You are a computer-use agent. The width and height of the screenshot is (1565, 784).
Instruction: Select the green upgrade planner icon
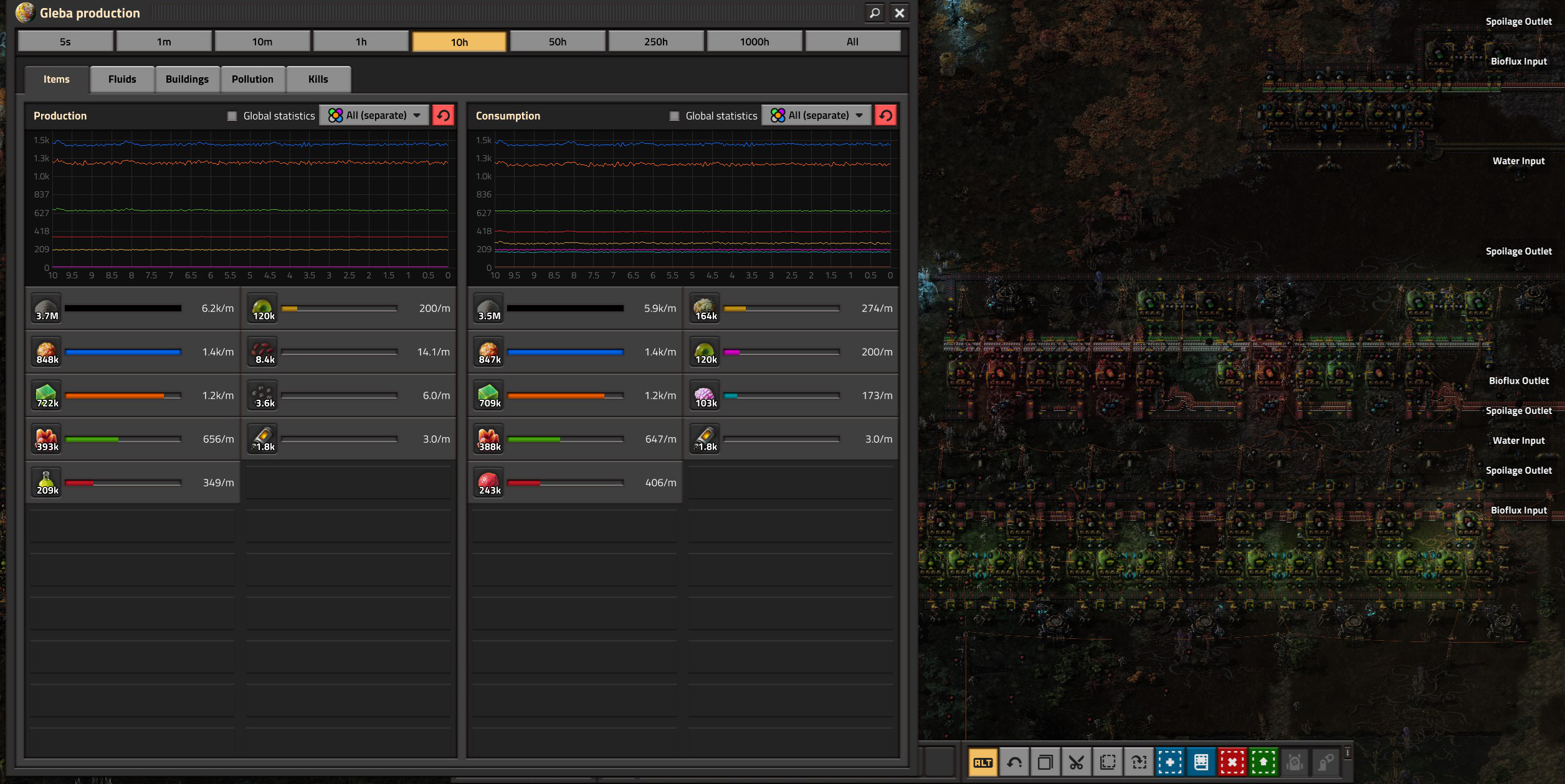1263,762
